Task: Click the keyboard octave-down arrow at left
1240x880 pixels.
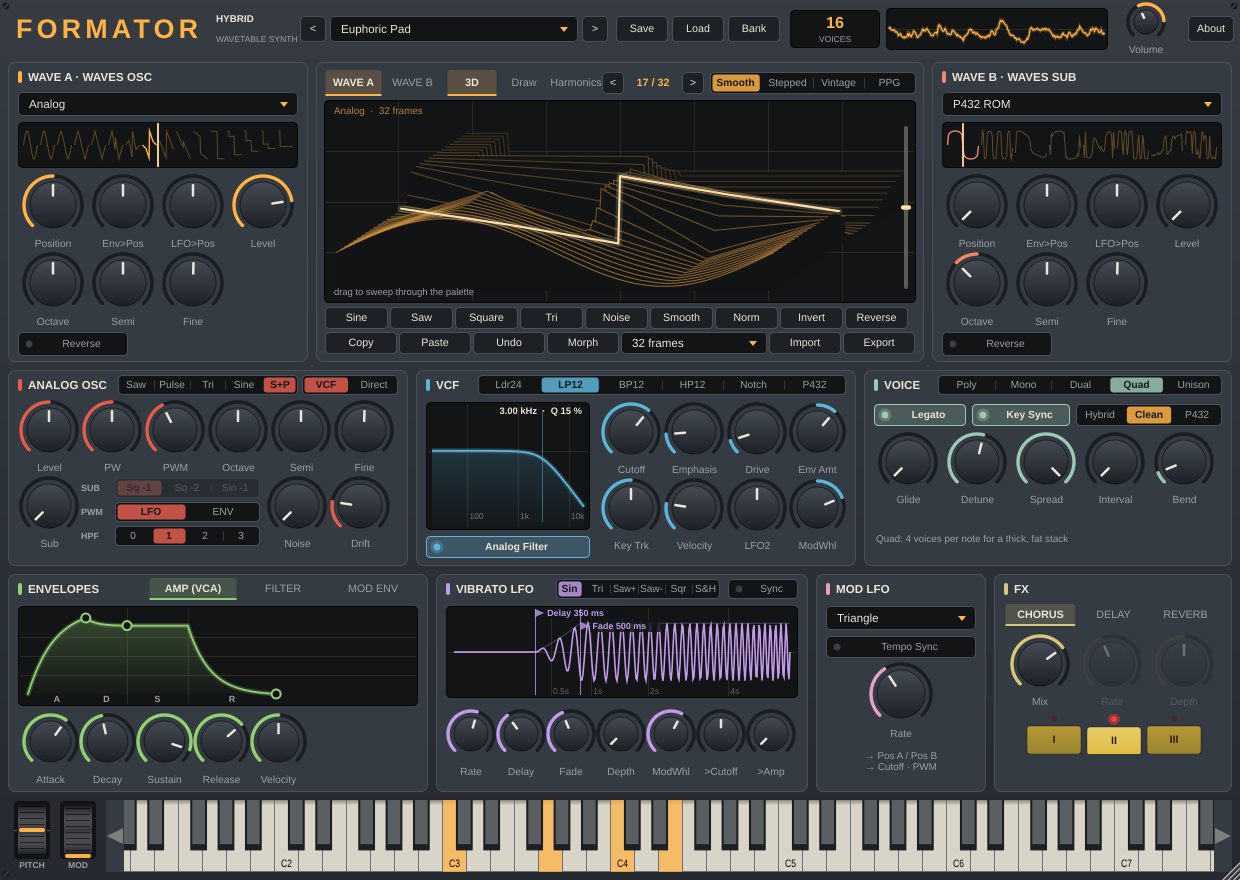Action: tap(115, 836)
